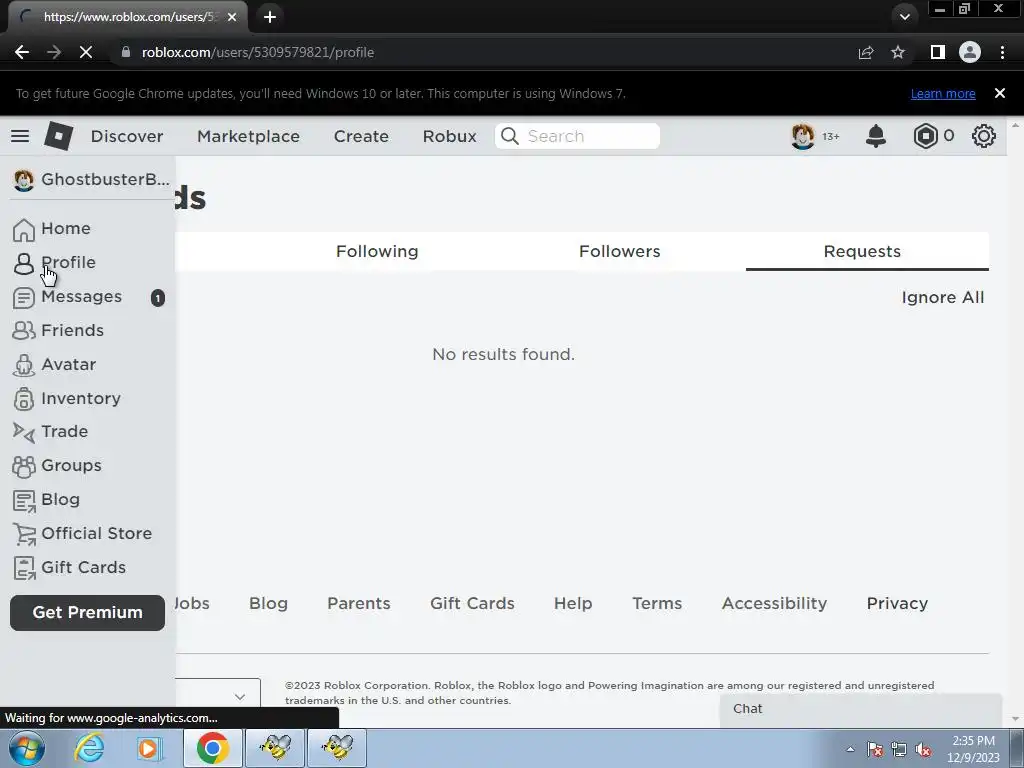
Task: Open the header avatar thumbnail
Action: point(803,136)
